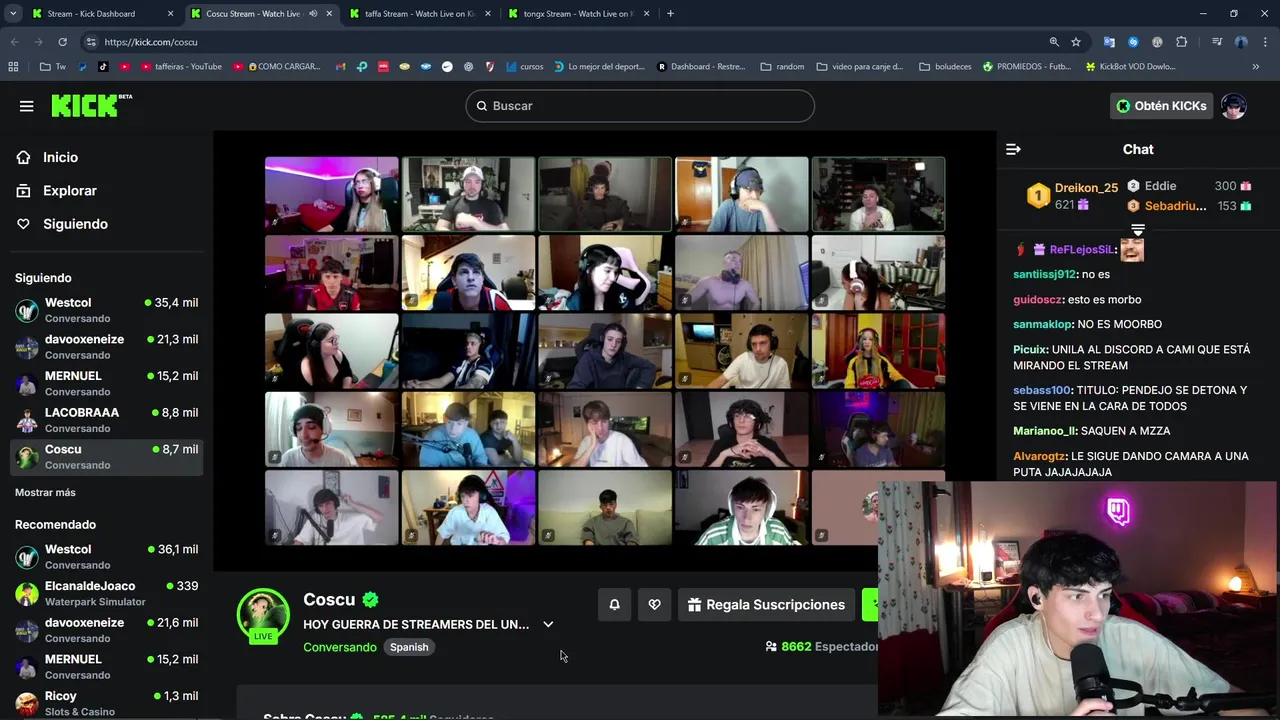This screenshot has width=1280, height=720.
Task: Close the Coscu Stream tab
Action: [329, 14]
